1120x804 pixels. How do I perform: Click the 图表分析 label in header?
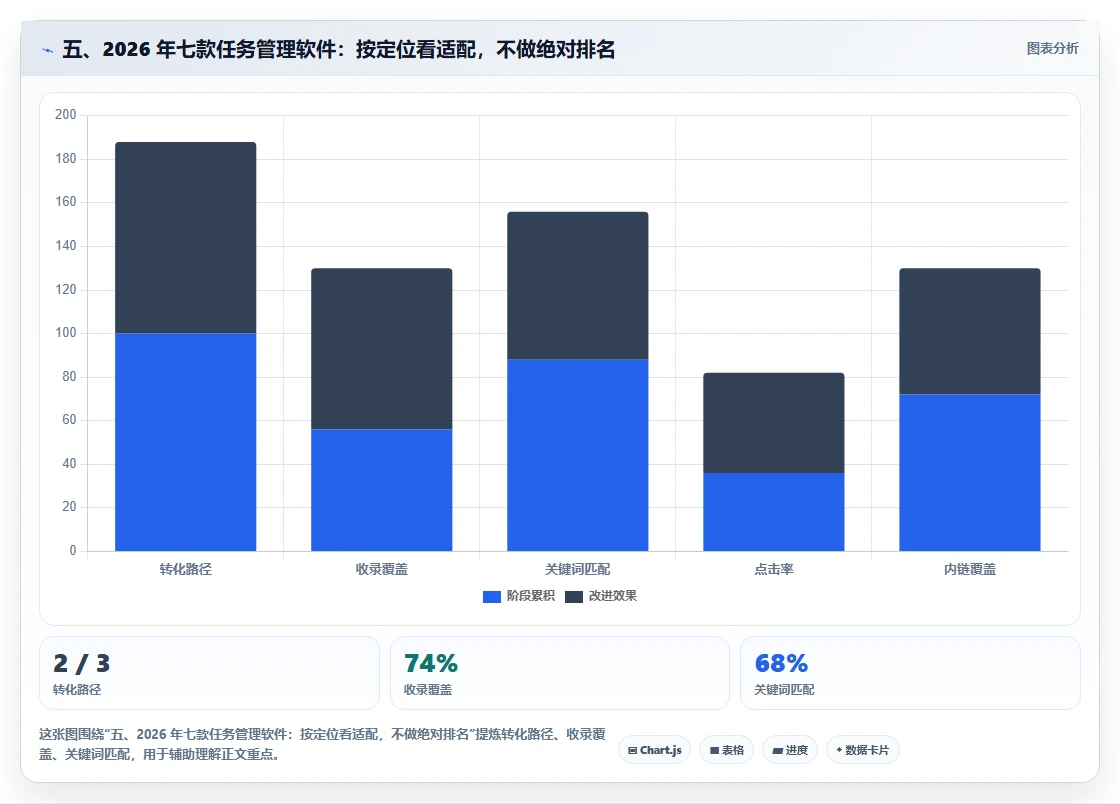1052,49
